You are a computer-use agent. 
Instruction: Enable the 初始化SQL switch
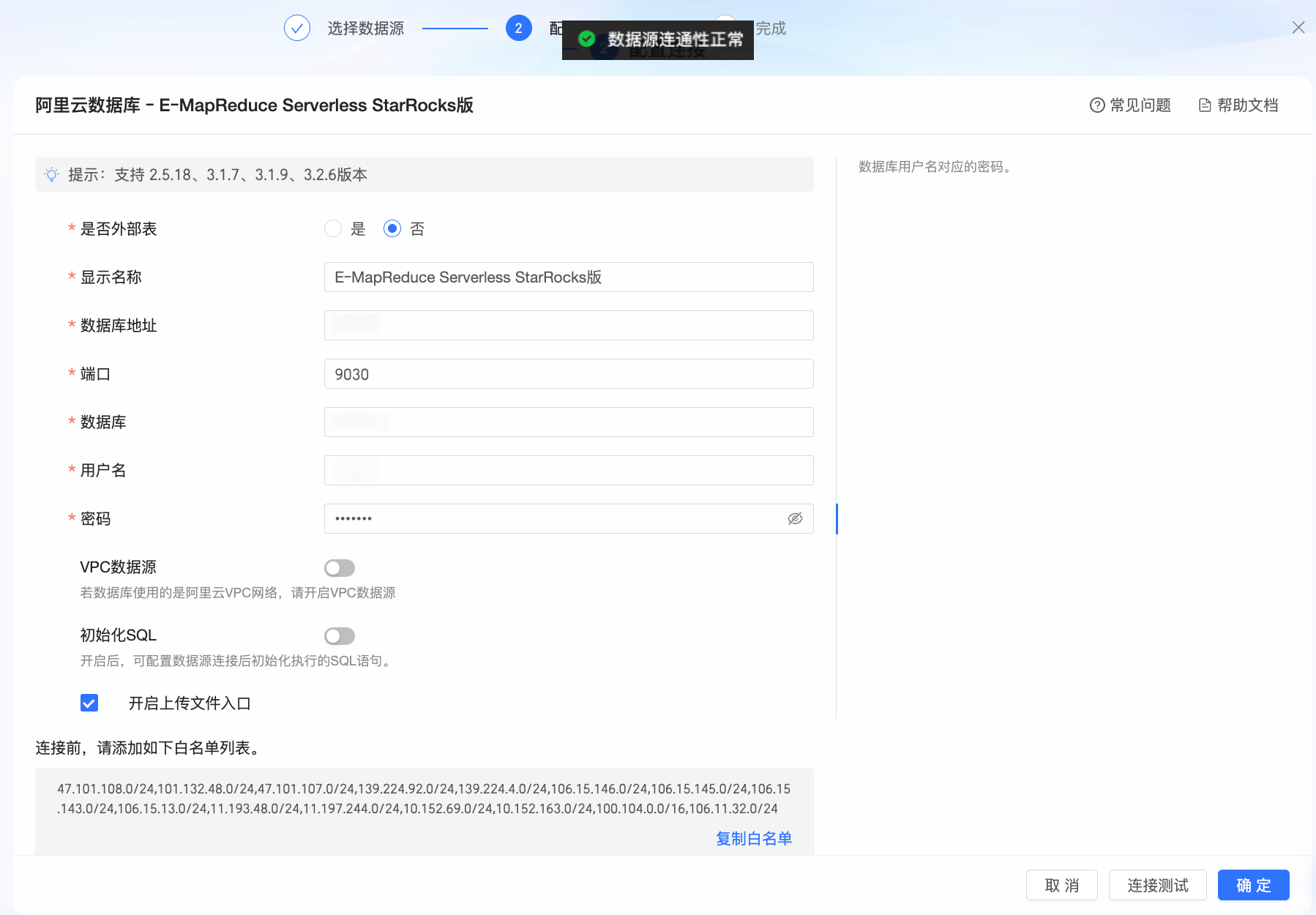click(x=340, y=636)
